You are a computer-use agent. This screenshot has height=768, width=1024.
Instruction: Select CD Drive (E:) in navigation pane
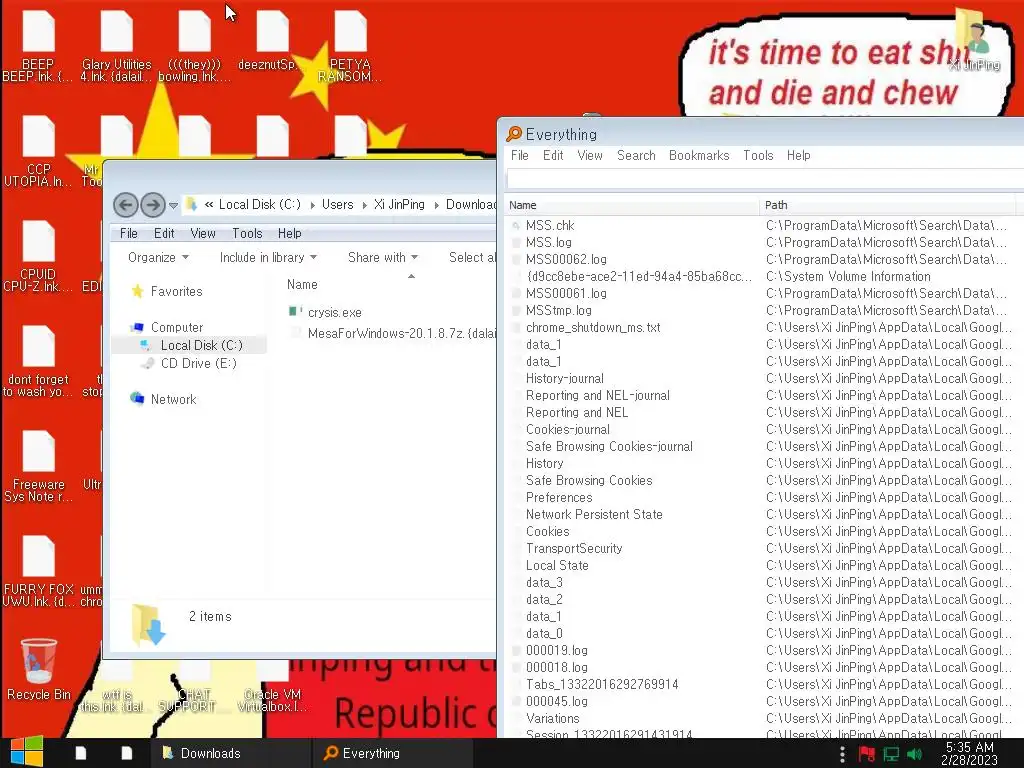(x=199, y=364)
